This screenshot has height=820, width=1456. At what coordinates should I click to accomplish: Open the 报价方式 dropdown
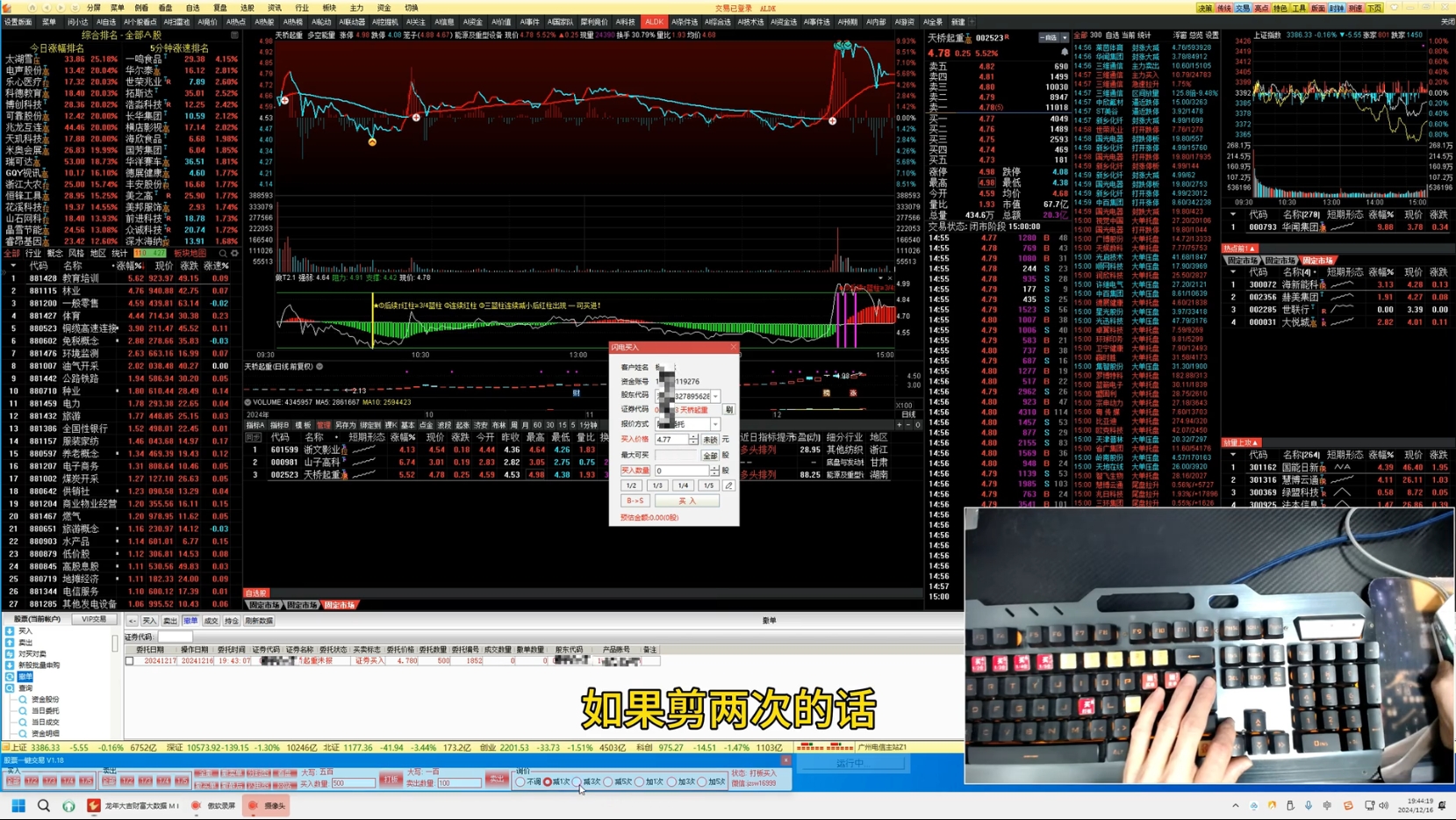(x=715, y=424)
